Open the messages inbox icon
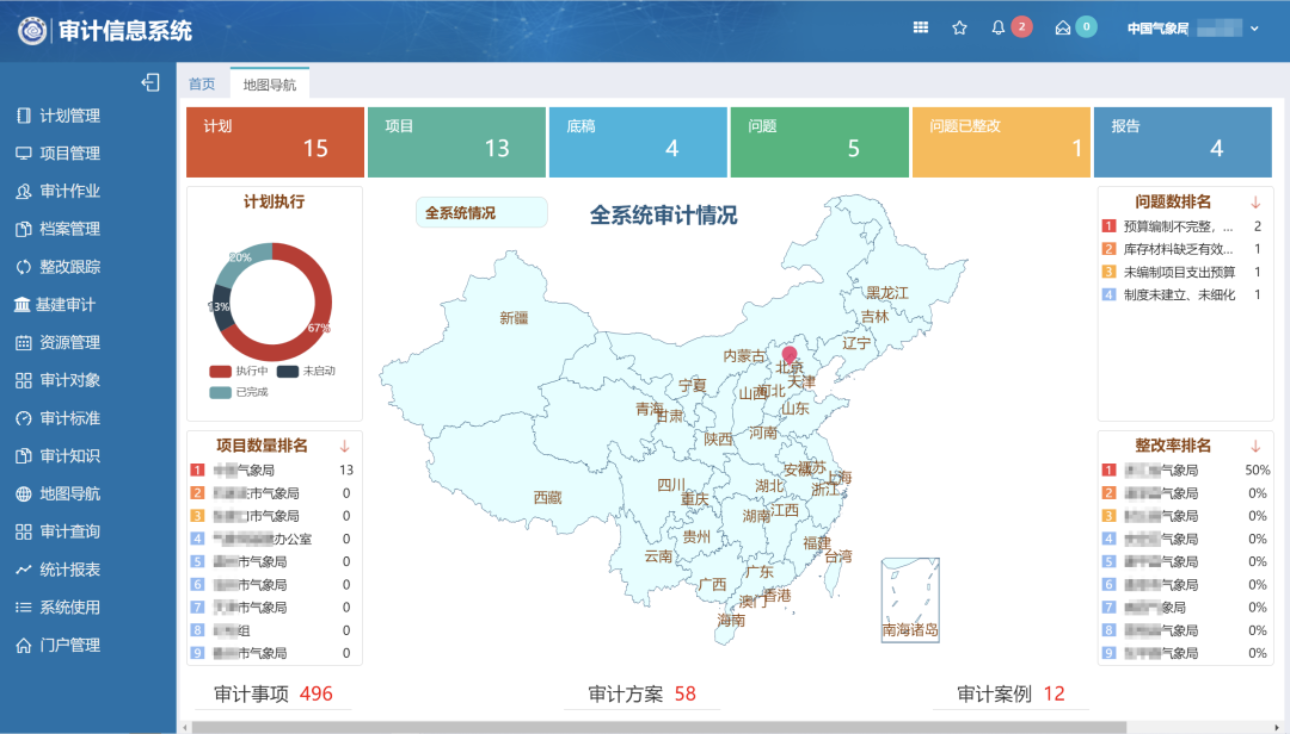Screen dimensions: 1290x736 click(x=1062, y=28)
